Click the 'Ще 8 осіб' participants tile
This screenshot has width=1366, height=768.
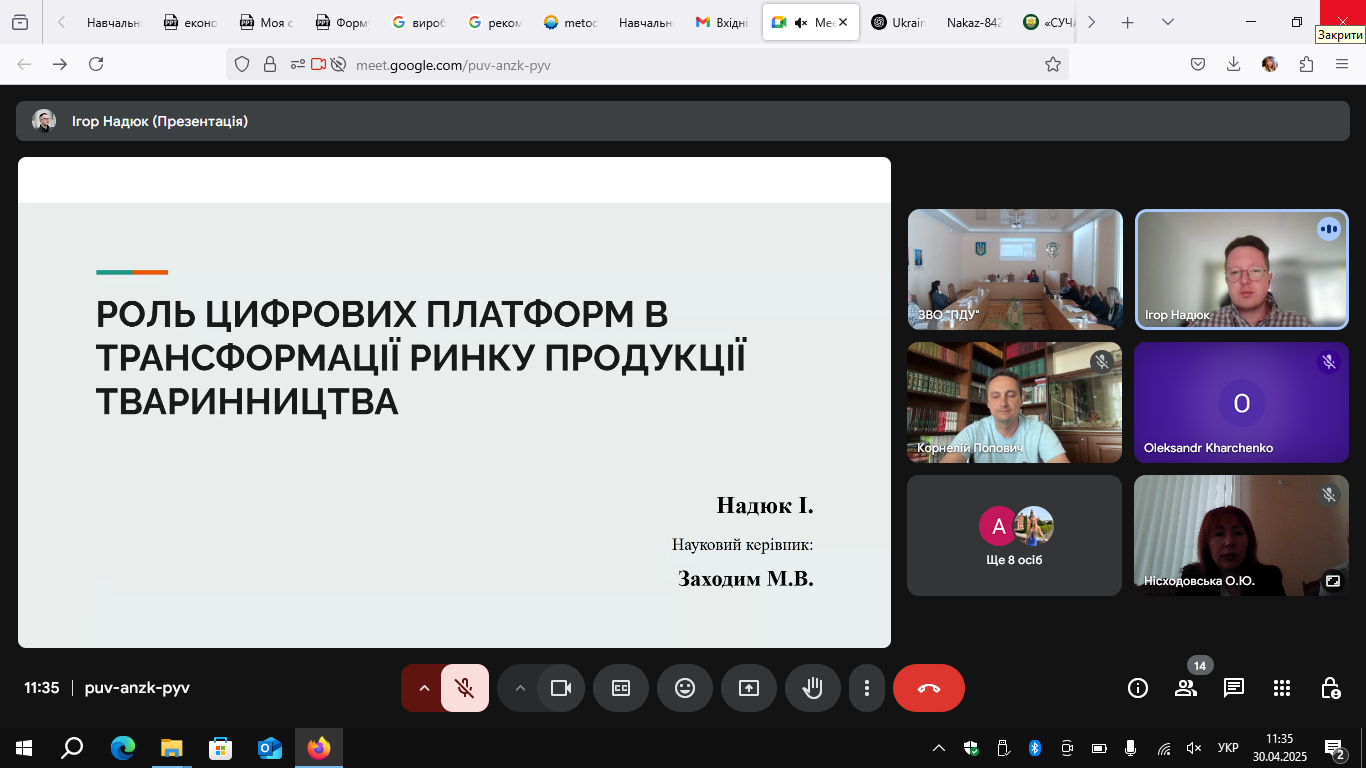(x=1014, y=536)
